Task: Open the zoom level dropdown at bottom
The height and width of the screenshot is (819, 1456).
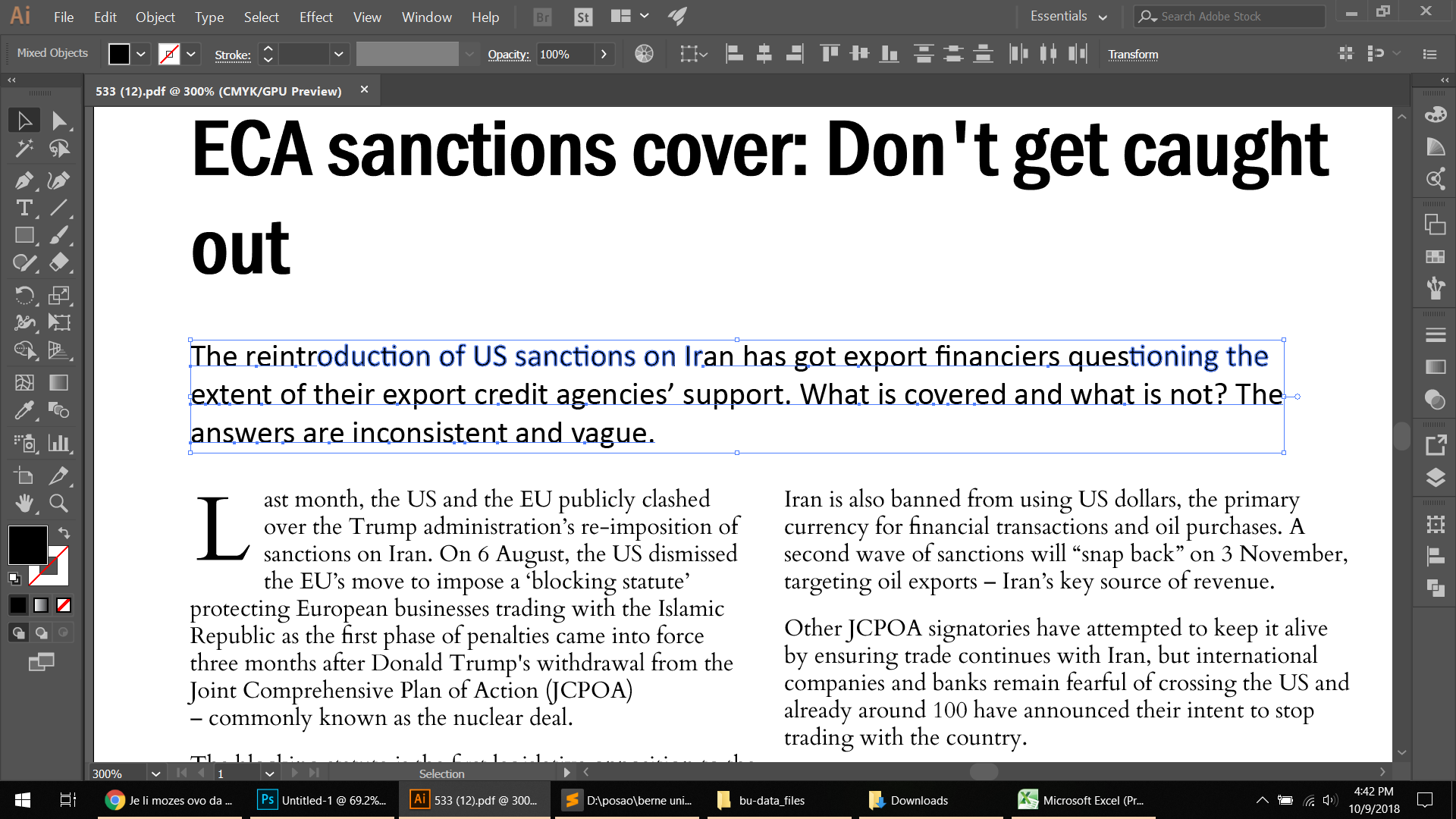Action: point(155,773)
